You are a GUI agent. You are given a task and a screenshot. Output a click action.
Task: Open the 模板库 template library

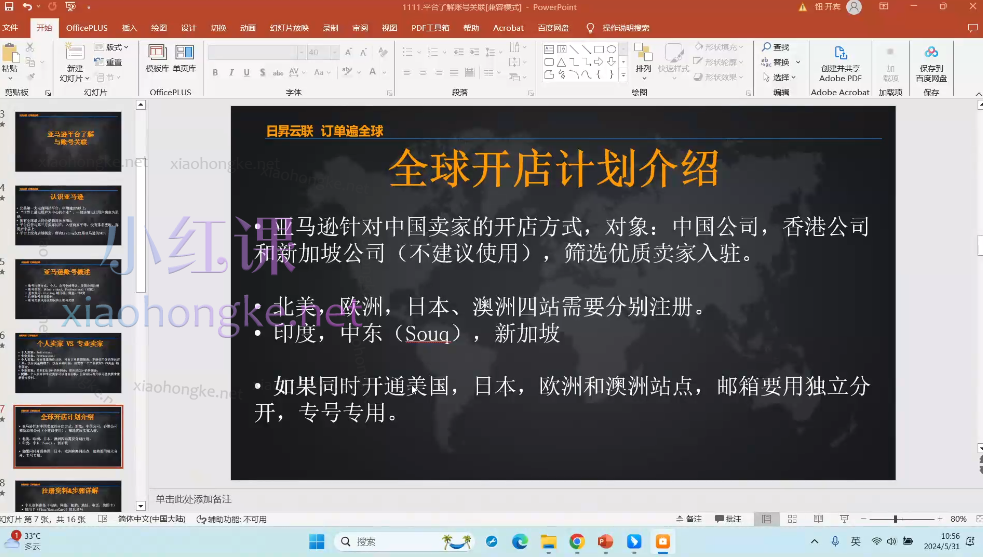[157, 58]
